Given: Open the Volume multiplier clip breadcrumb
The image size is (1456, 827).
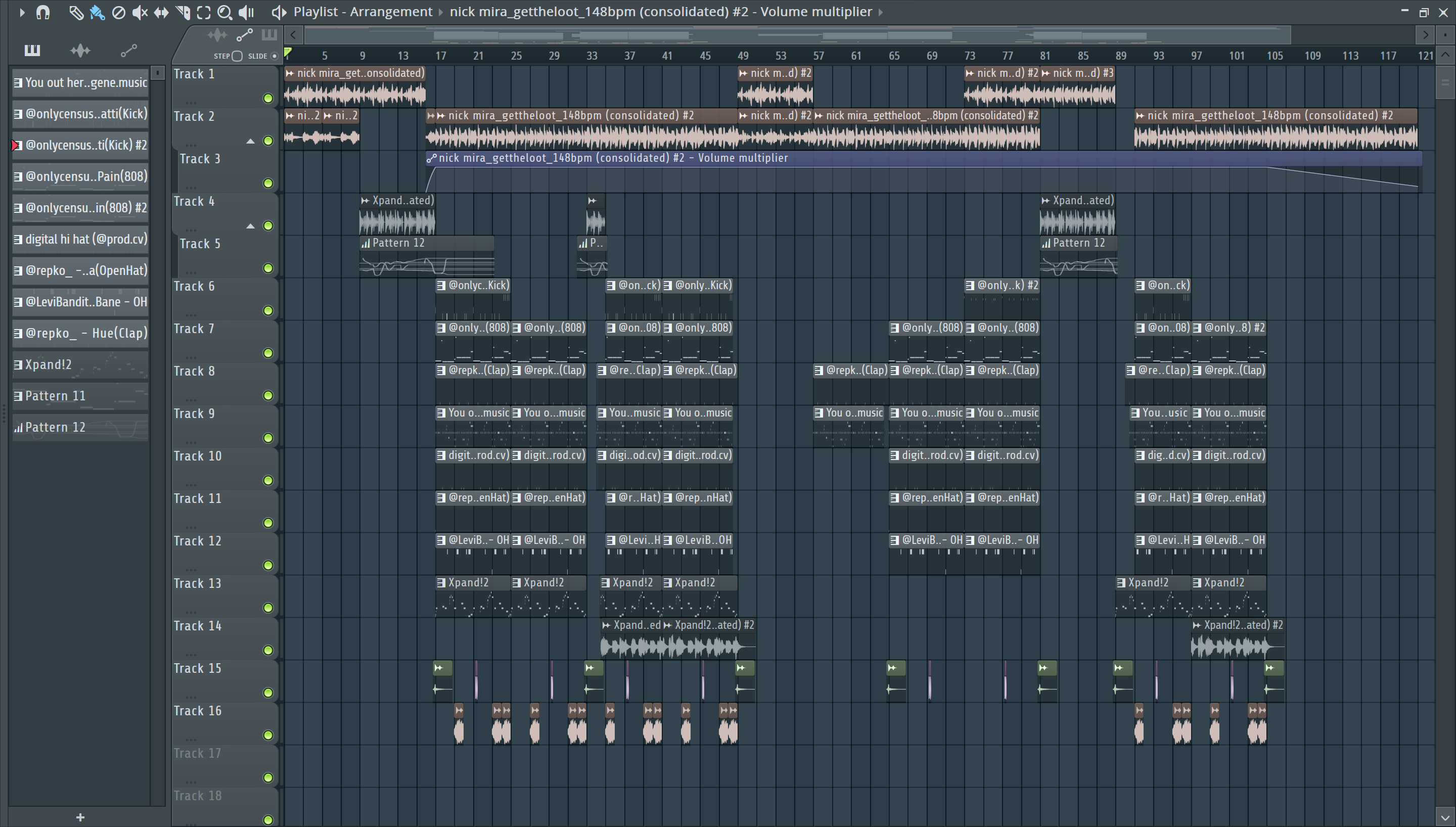Looking at the screenshot, I should pyautogui.click(x=661, y=12).
